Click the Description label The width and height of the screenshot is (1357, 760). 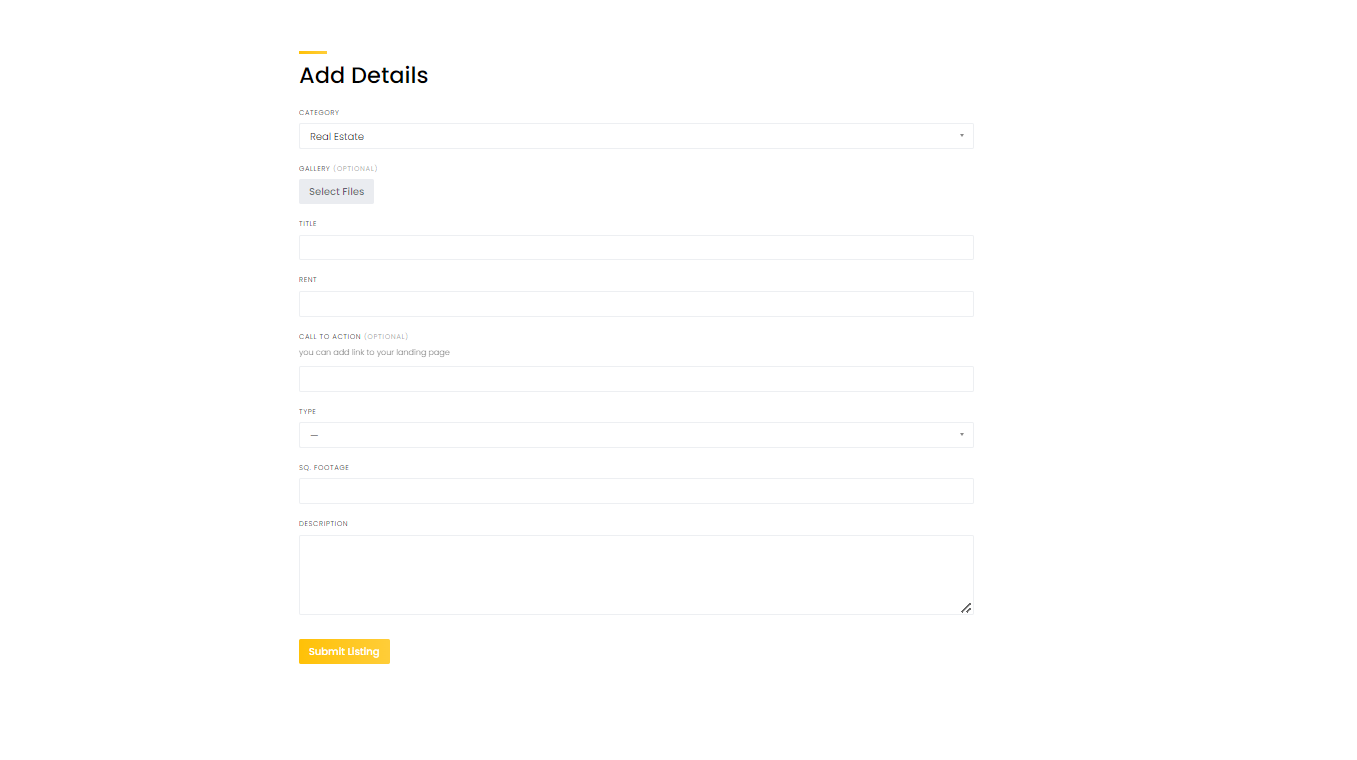[323, 524]
